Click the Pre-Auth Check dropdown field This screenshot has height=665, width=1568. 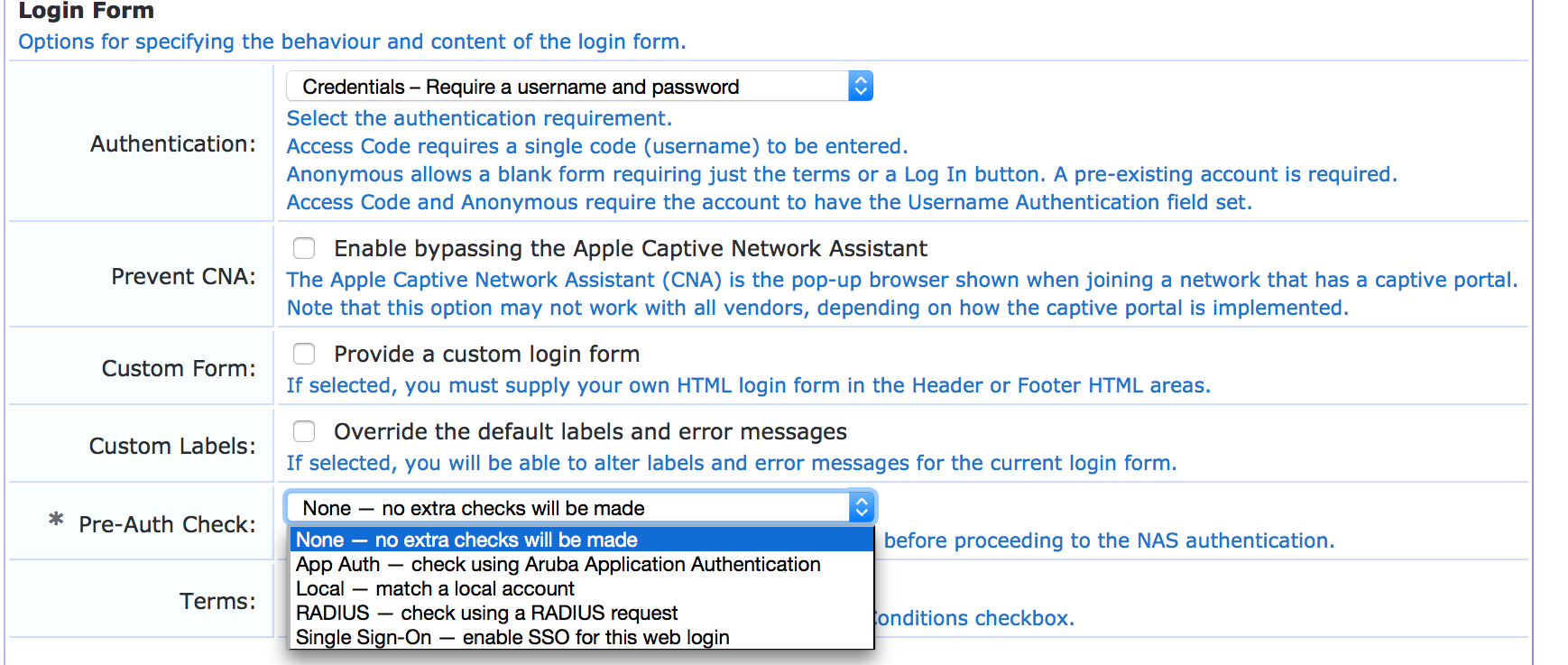[x=568, y=508]
